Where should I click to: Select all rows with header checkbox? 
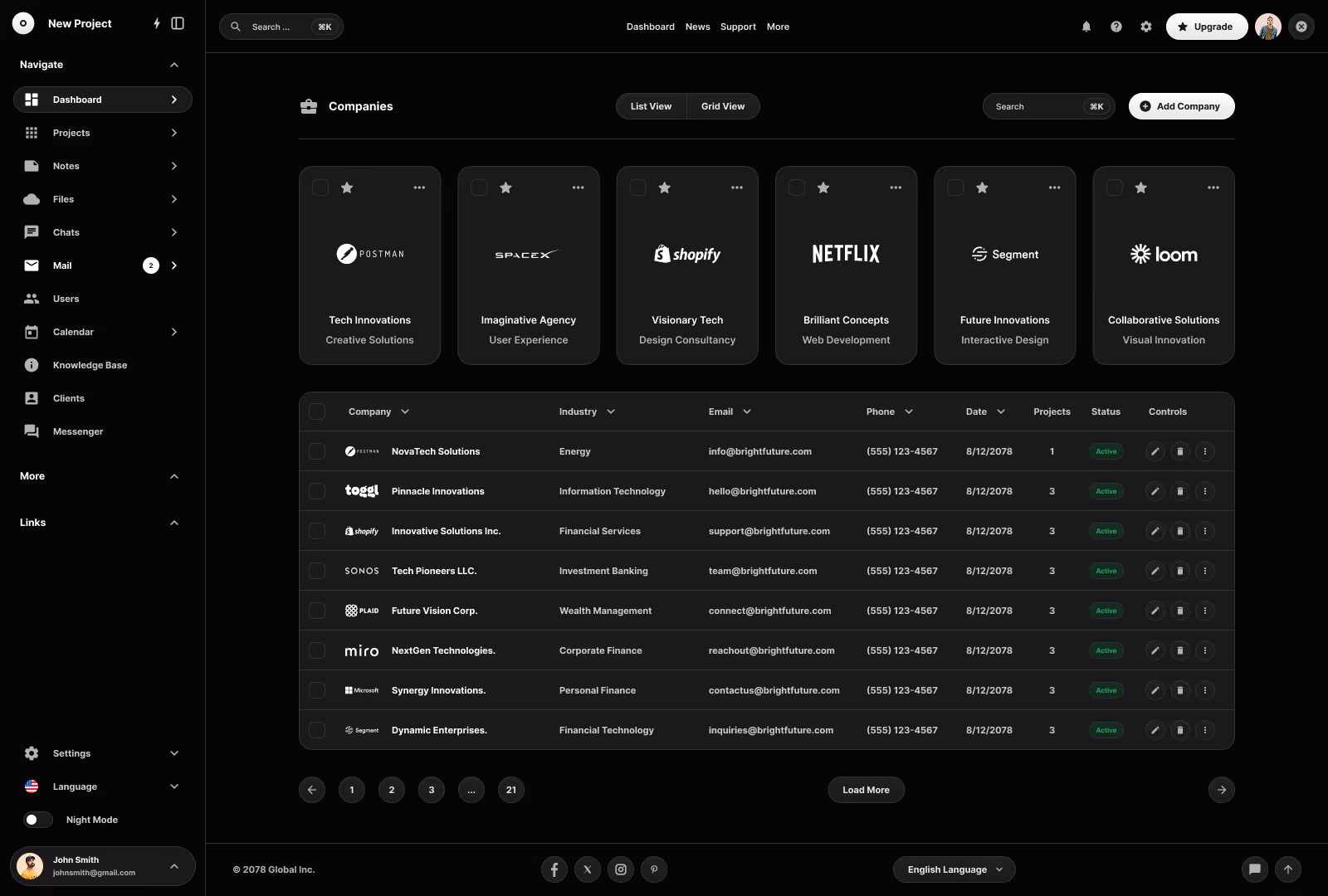click(x=317, y=411)
